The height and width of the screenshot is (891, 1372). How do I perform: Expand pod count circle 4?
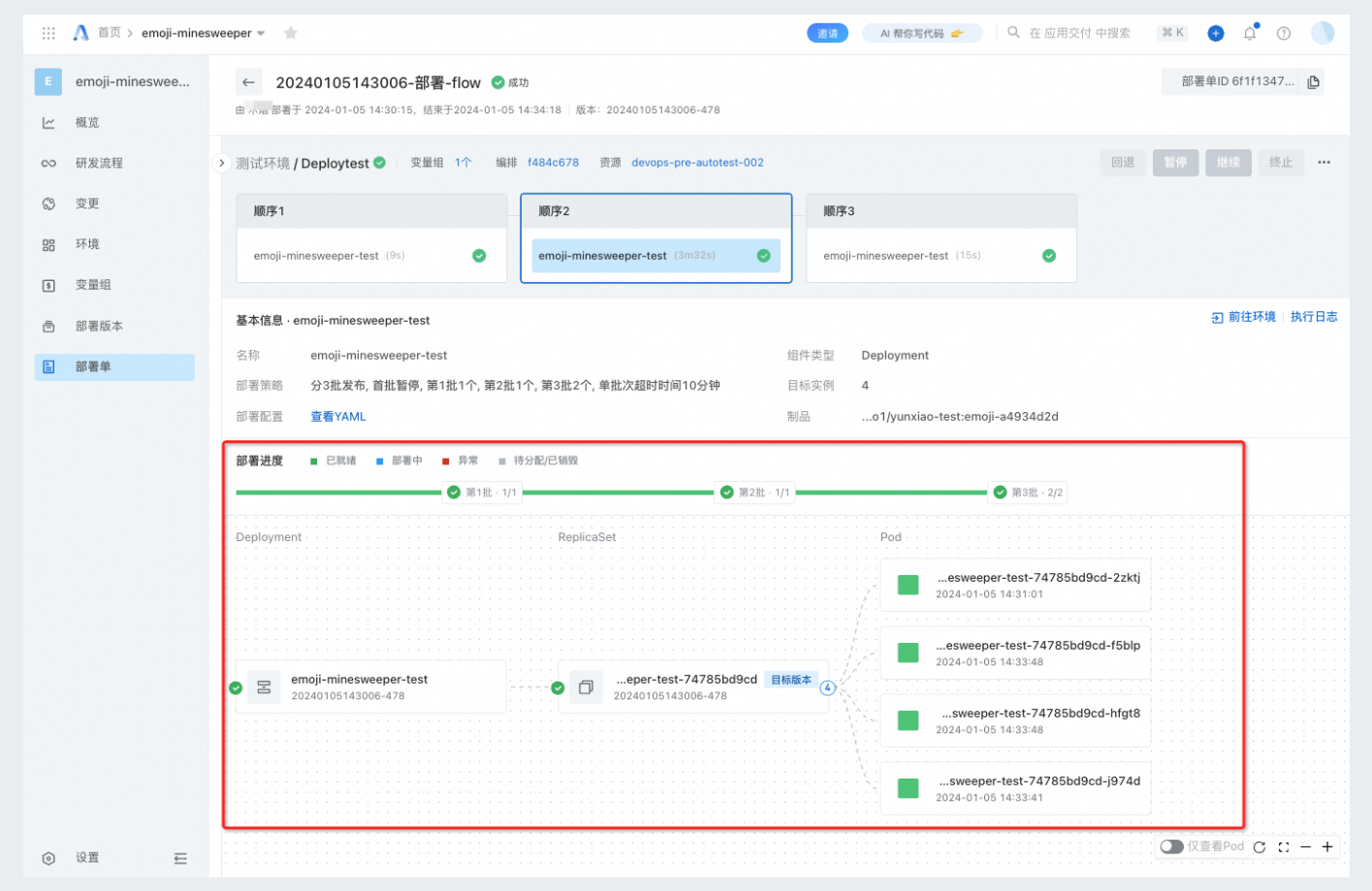tap(827, 688)
